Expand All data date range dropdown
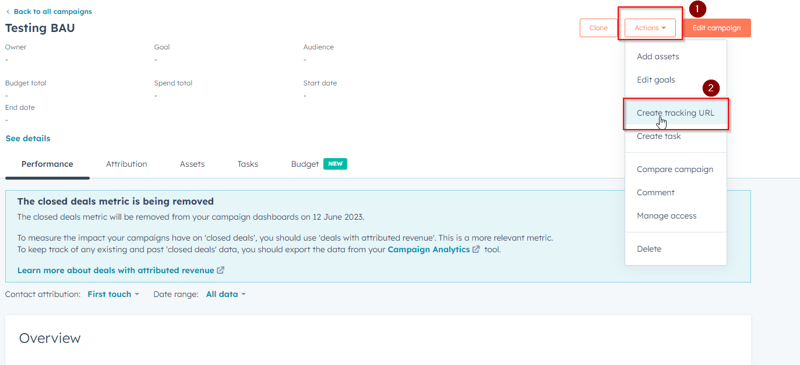800x365 pixels. pos(226,295)
